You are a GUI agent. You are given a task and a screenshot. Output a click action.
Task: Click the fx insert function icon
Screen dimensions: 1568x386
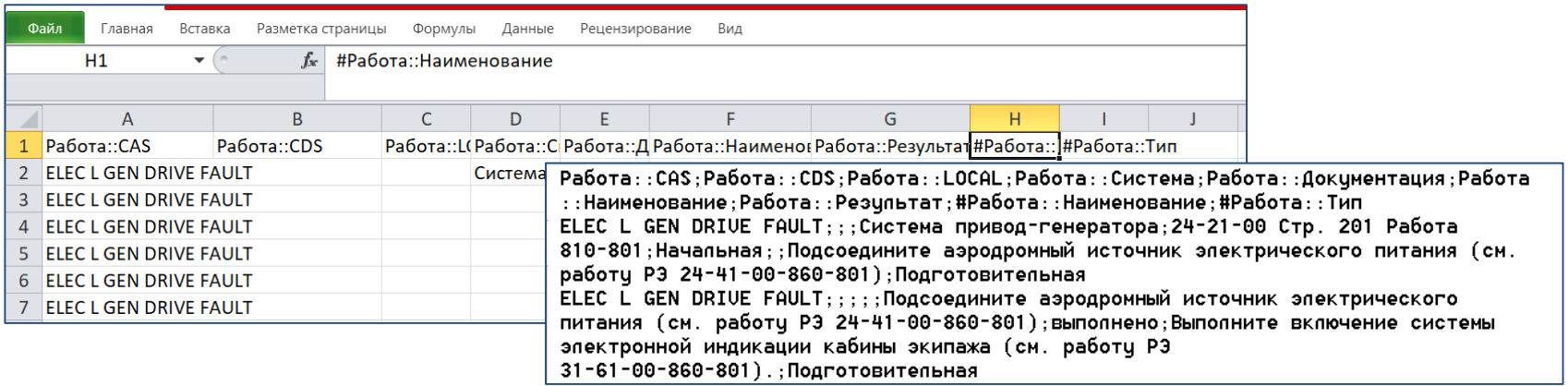309,61
